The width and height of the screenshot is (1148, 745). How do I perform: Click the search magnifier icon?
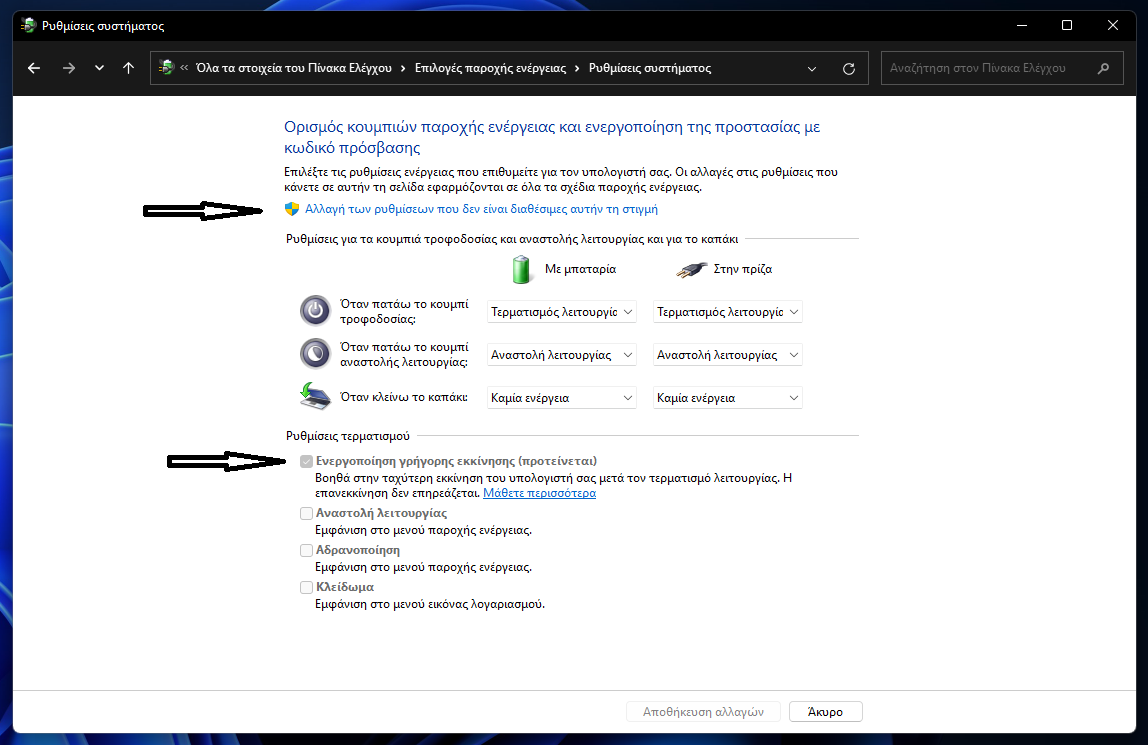point(1103,68)
